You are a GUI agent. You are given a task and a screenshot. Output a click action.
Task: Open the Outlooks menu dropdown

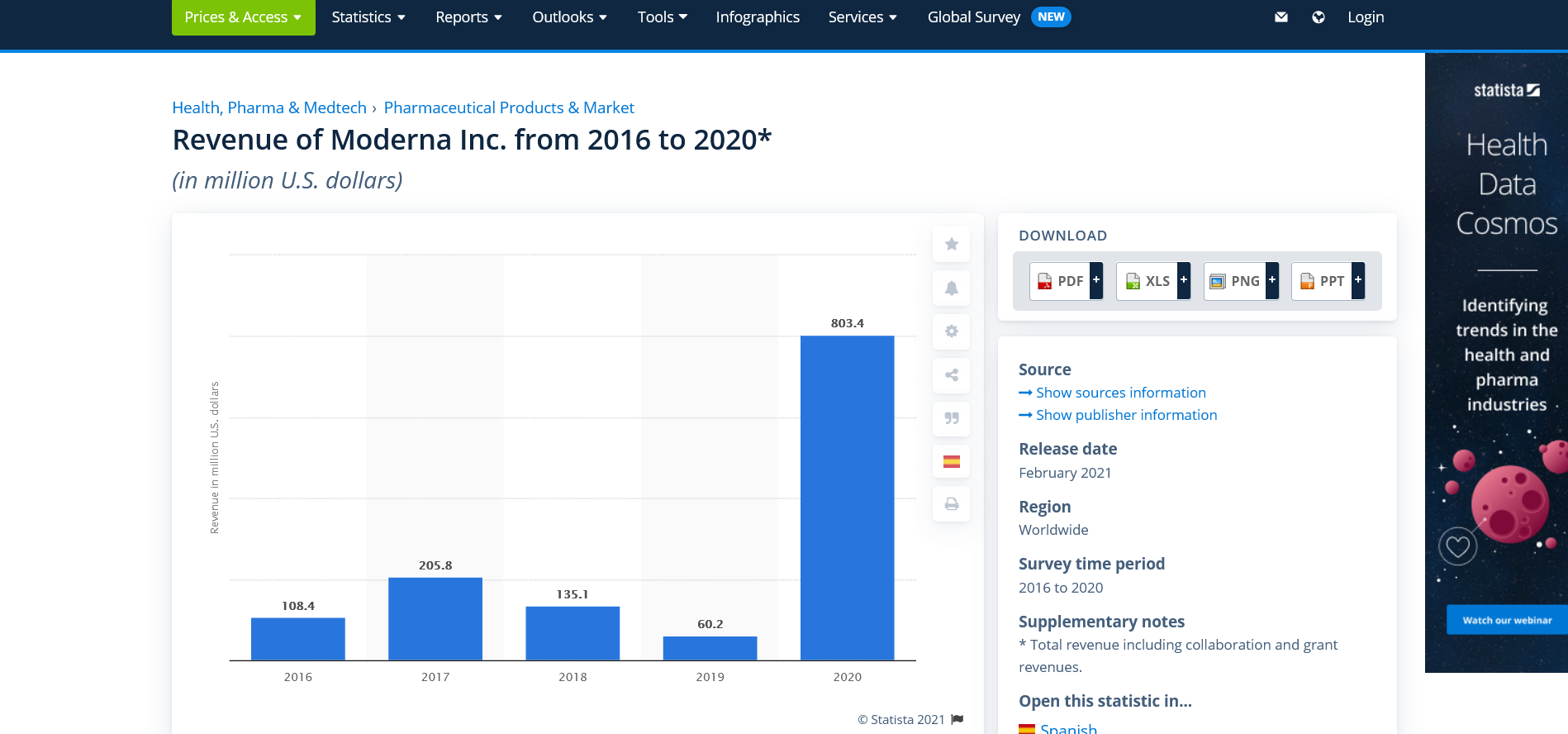pos(569,17)
